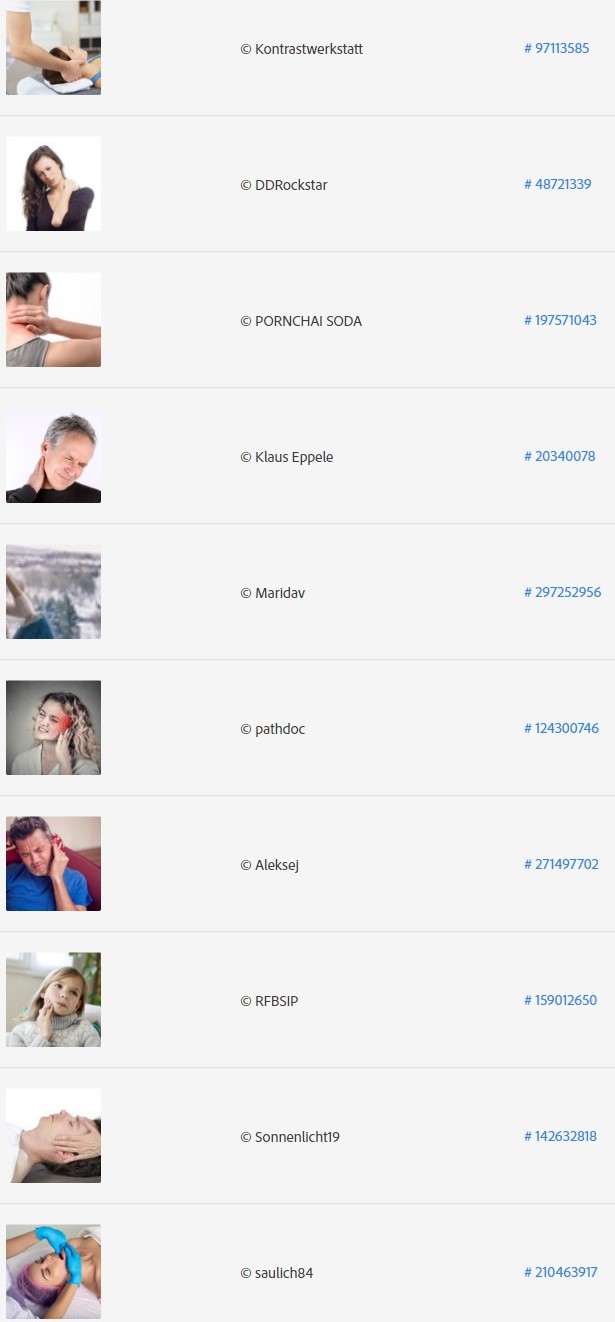Viewport: 615px width, 1322px height.
Task: Open the Sonnenlicht19 head massage thumbnail
Action: (x=53, y=1136)
